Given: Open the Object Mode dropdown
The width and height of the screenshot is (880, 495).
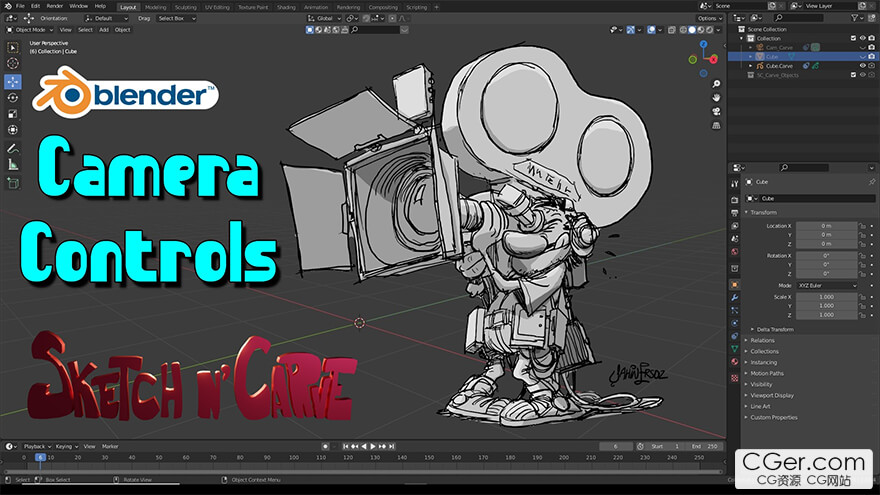Looking at the screenshot, I should tap(30, 30).
